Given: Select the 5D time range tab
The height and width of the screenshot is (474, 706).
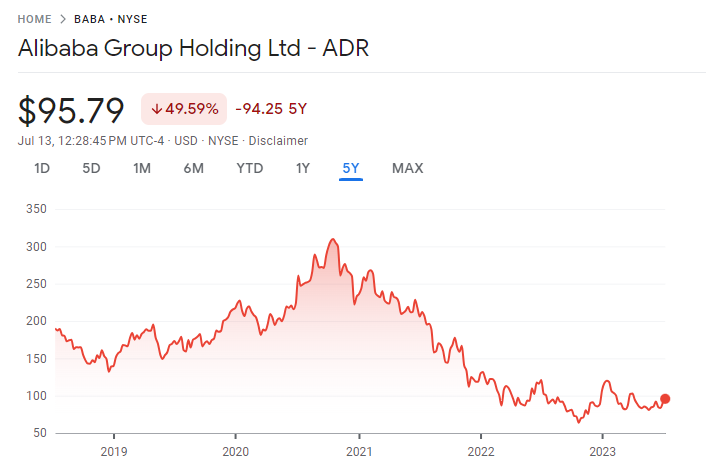Looking at the screenshot, I should pyautogui.click(x=91, y=168).
